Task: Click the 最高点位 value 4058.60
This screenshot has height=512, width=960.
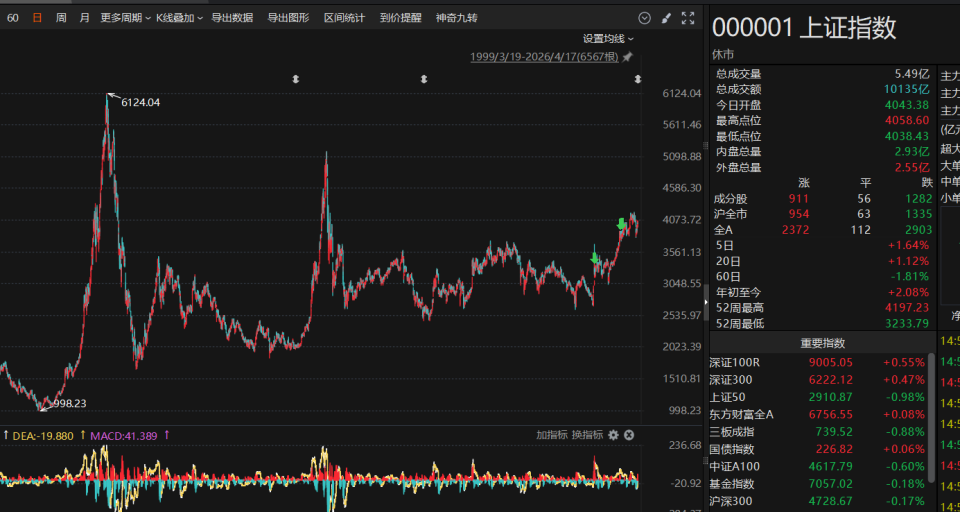Action: click(907, 121)
